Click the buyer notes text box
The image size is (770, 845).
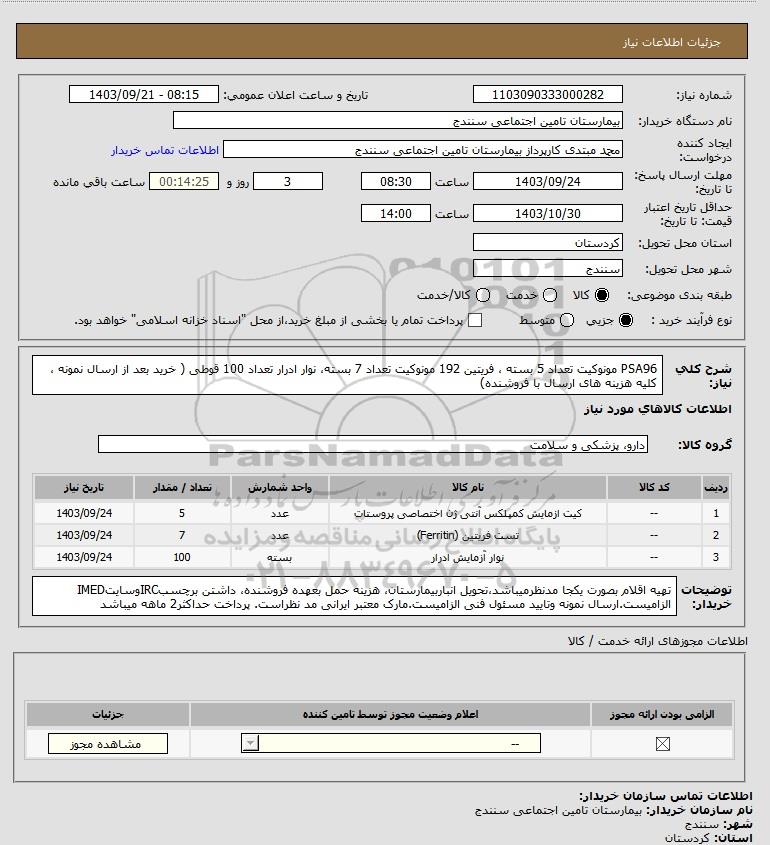tap(354, 596)
